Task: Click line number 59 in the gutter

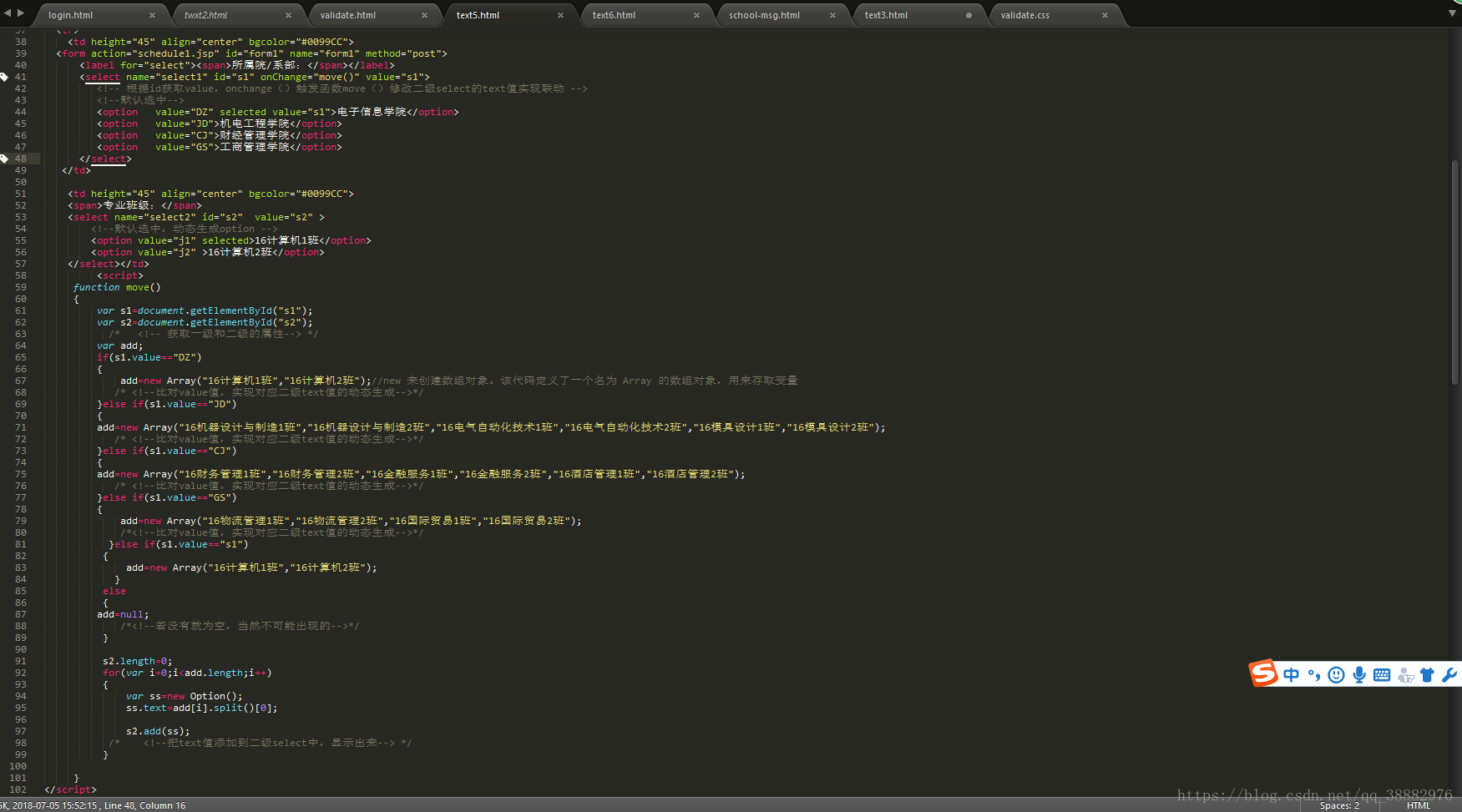Action: [x=20, y=287]
